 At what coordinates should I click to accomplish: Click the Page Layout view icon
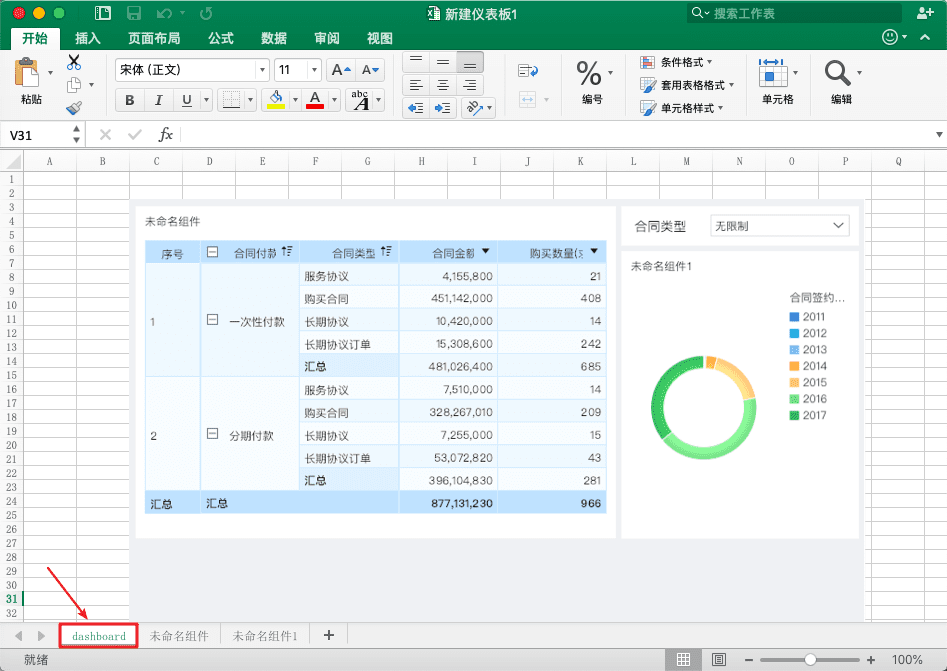718,660
